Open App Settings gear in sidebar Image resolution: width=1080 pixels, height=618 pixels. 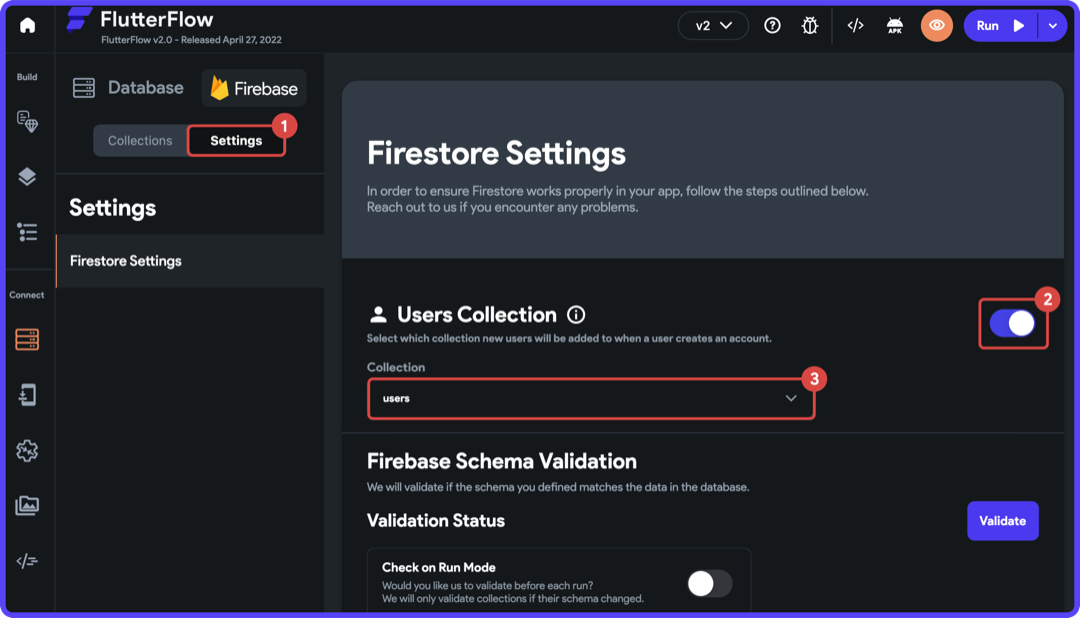[x=27, y=451]
